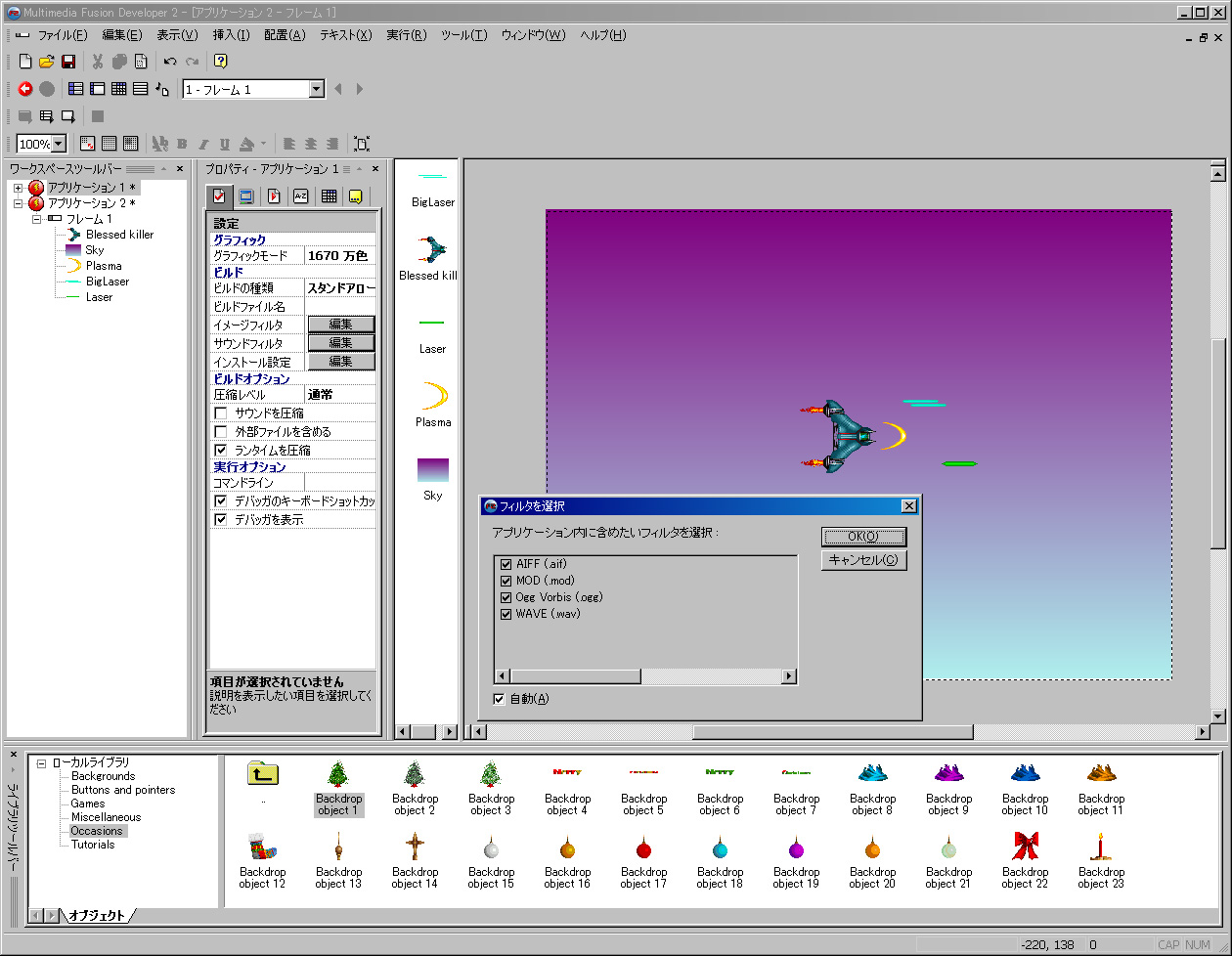Click the Save floppy disk icon
Viewport: 1232px width, 956px height.
pos(68,62)
